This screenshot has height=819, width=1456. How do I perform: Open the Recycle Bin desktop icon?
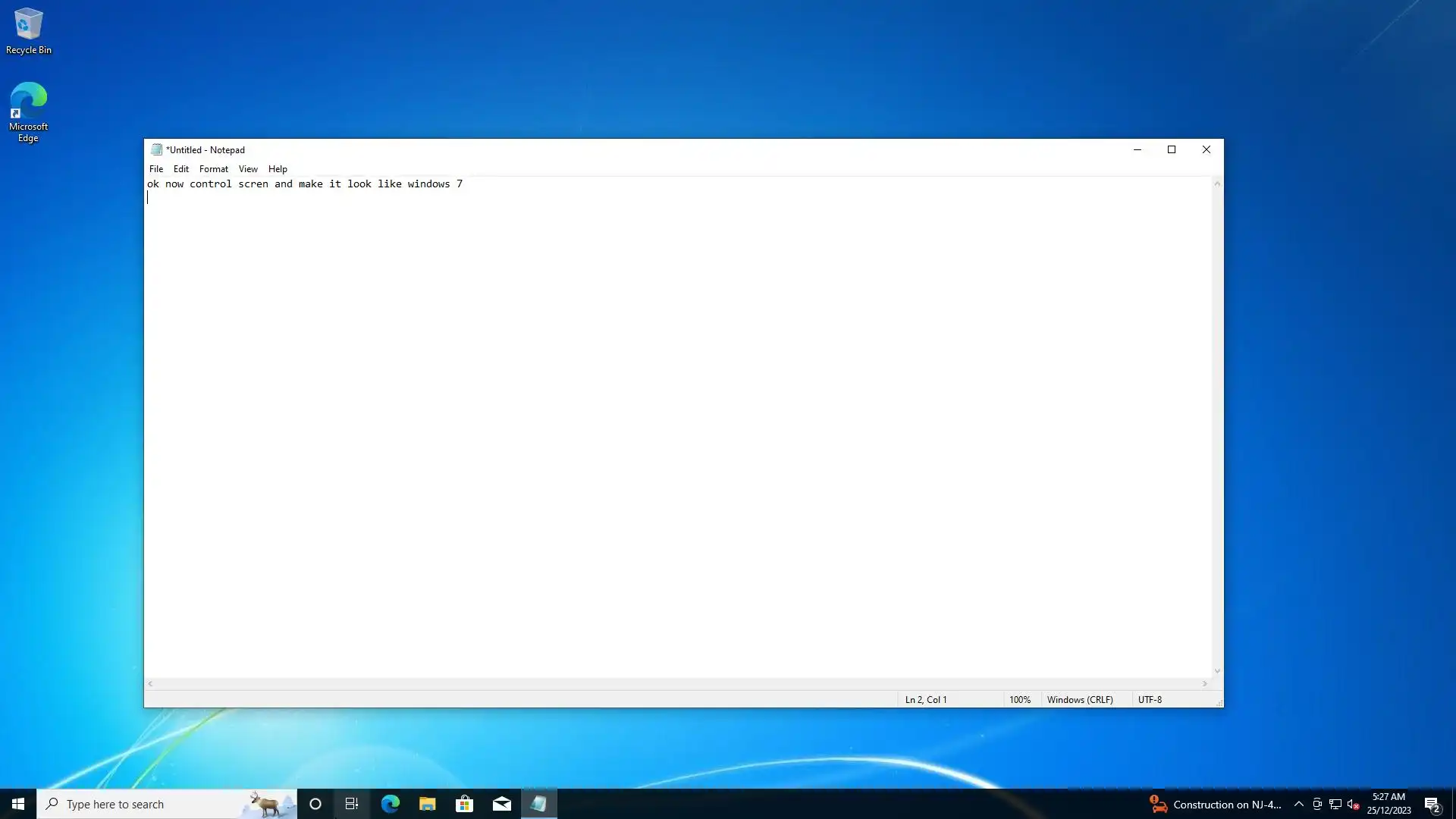click(28, 32)
